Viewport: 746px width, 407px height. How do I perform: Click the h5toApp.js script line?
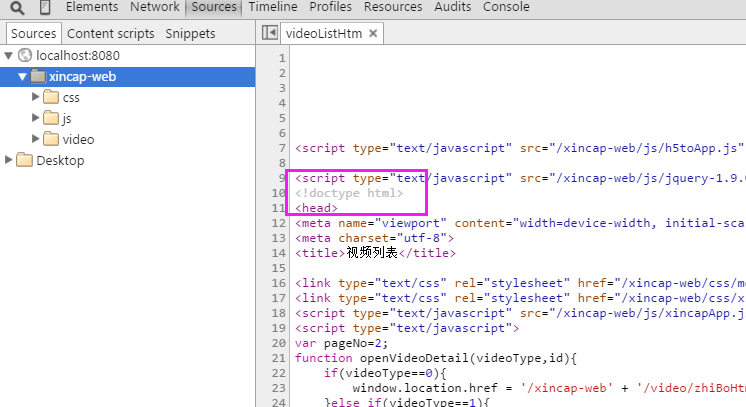(520, 149)
